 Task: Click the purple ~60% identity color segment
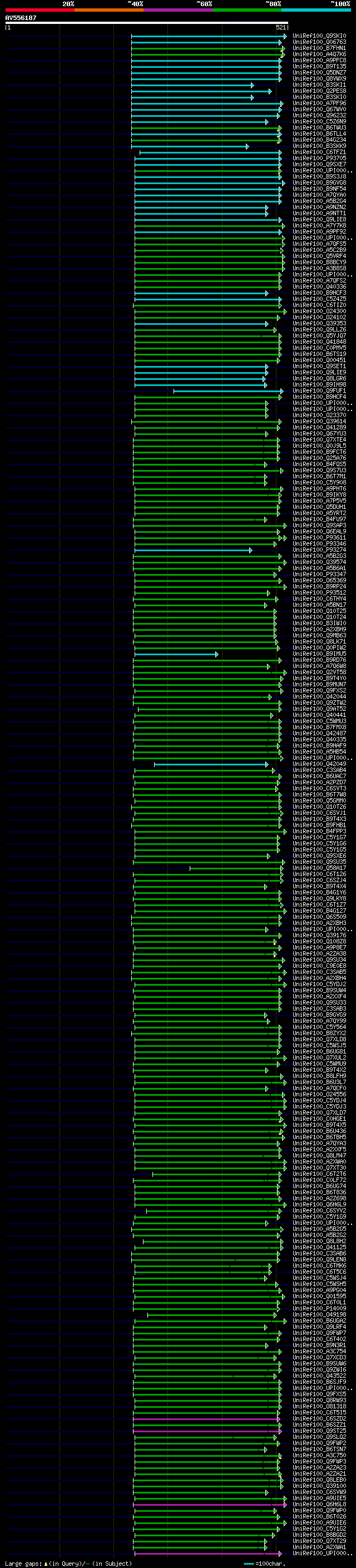tap(177, 10)
